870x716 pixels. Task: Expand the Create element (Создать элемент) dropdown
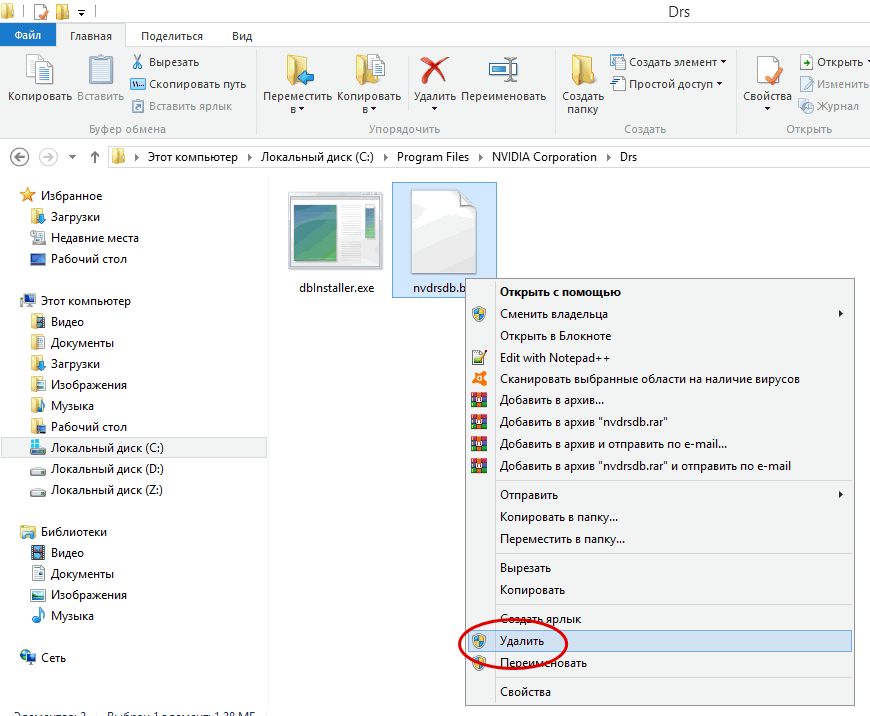723,62
